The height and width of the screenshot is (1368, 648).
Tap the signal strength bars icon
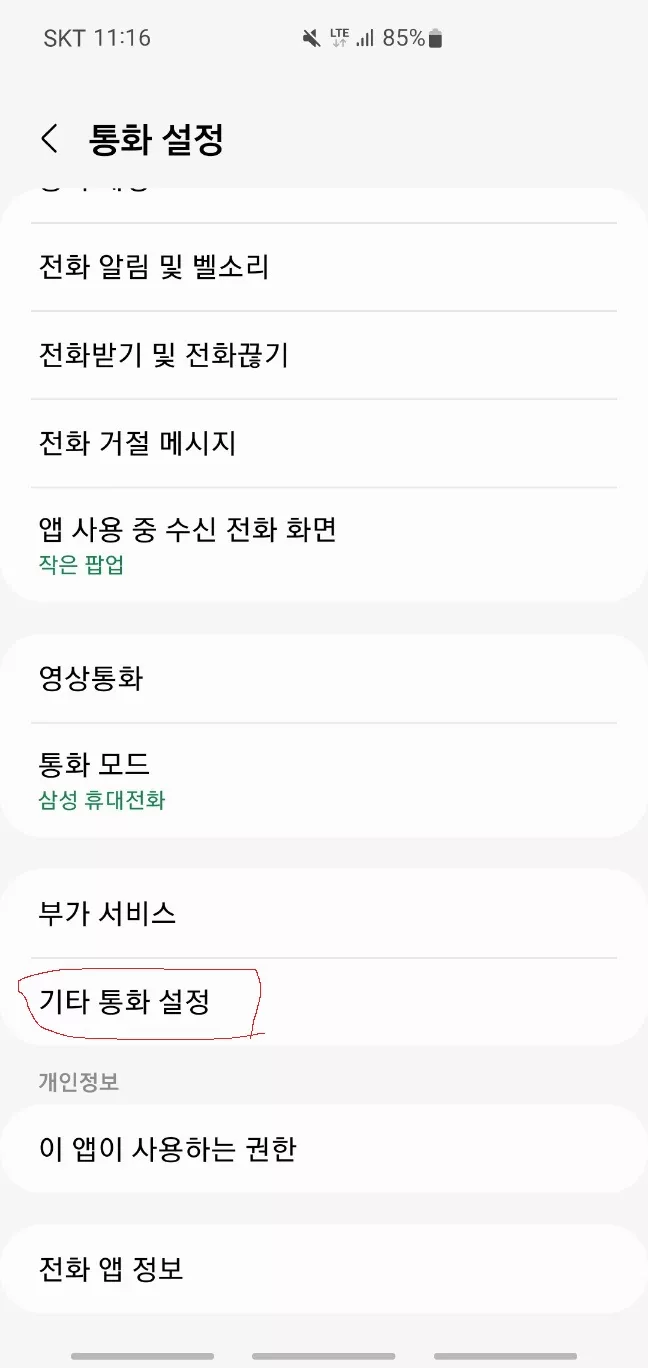365,38
